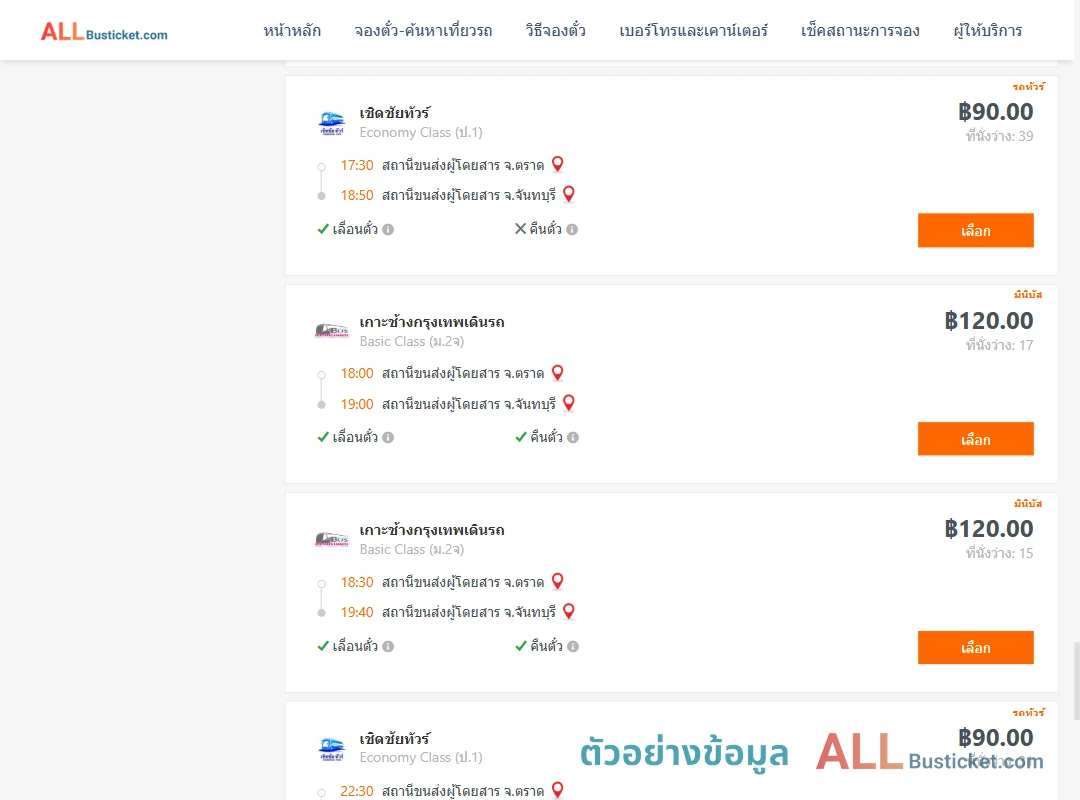This screenshot has width=1080, height=800.
Task: Click the 17:30 departure time
Action: (x=357, y=165)
